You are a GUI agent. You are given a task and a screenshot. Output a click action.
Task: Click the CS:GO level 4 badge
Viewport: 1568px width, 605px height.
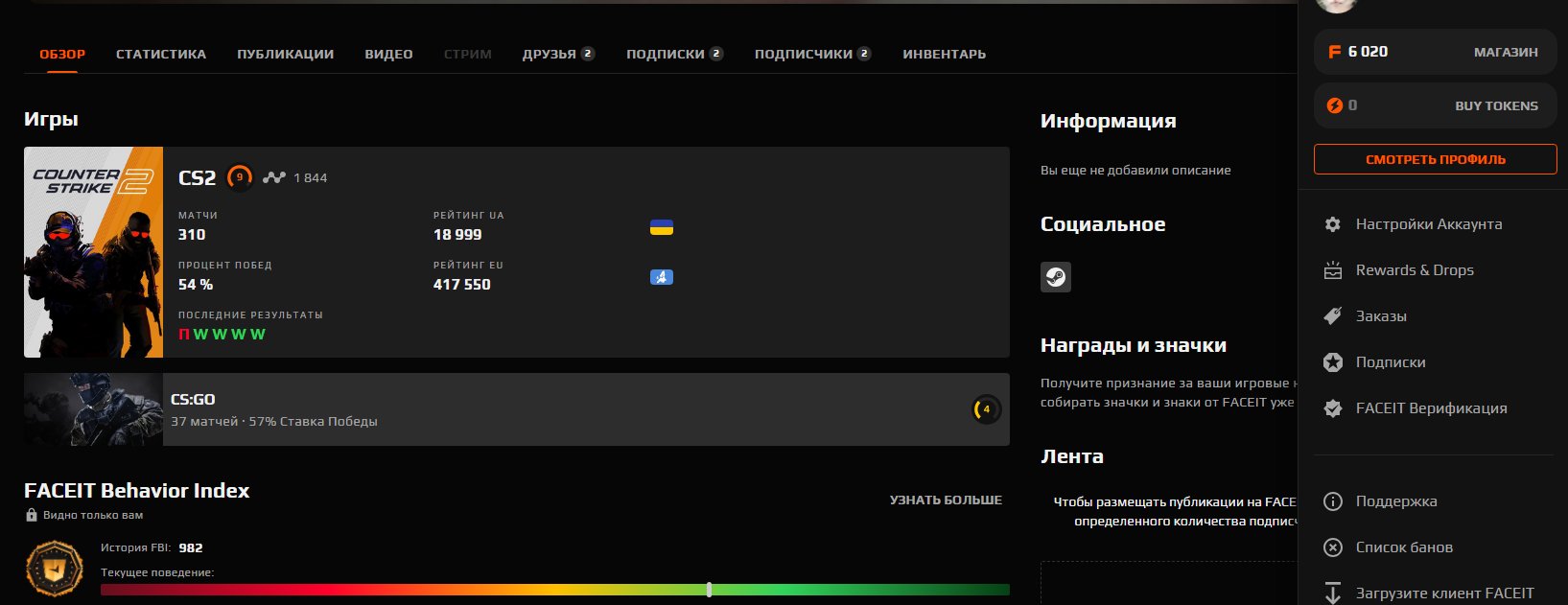(x=986, y=409)
